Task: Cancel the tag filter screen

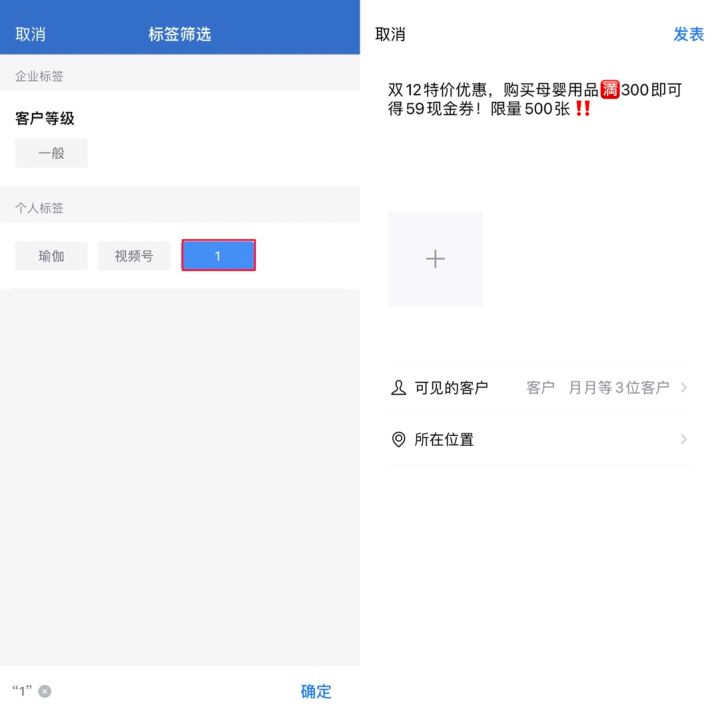Action: (30, 34)
